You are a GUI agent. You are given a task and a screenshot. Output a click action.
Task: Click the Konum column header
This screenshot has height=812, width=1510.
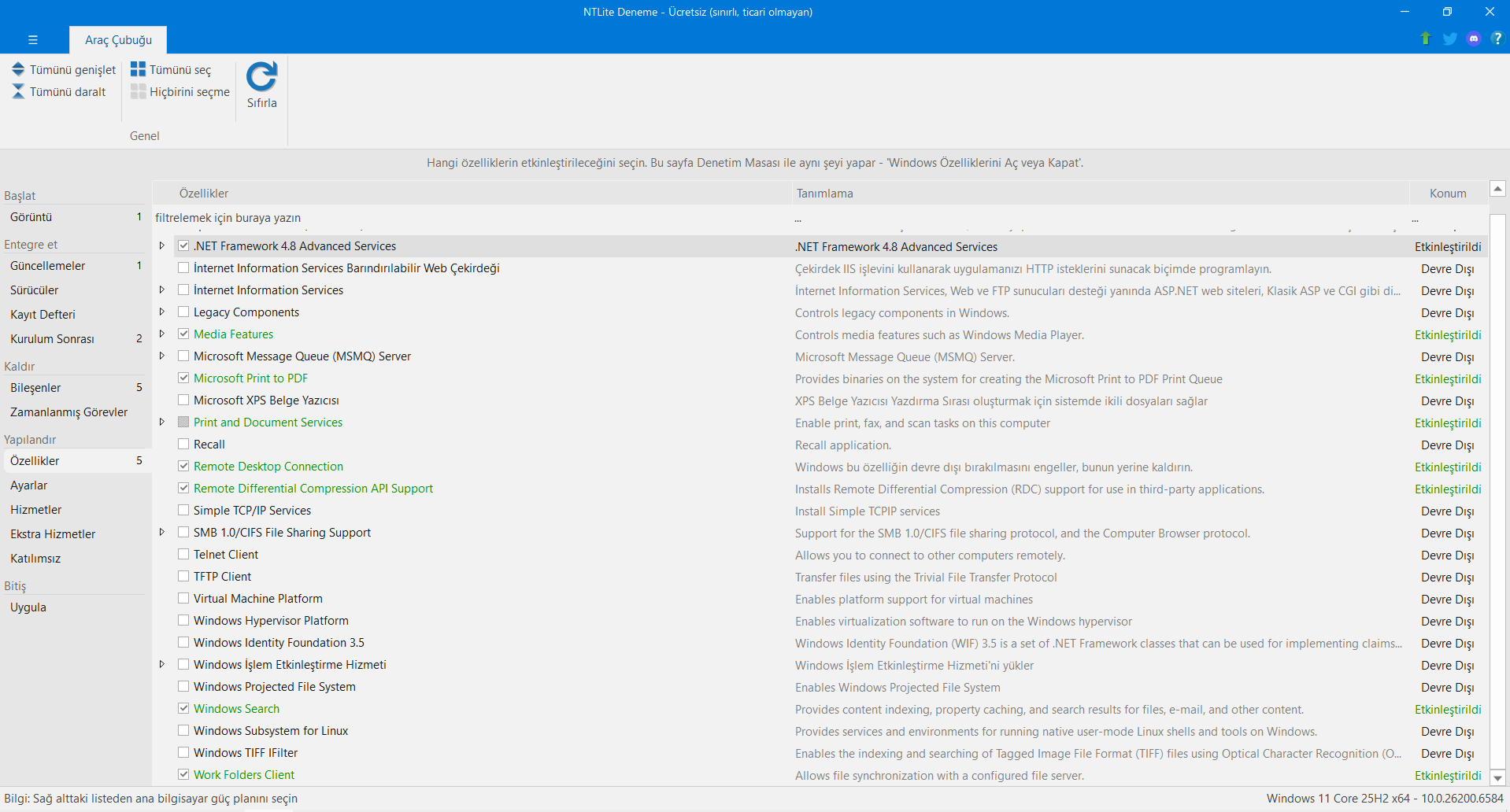[1448, 194]
